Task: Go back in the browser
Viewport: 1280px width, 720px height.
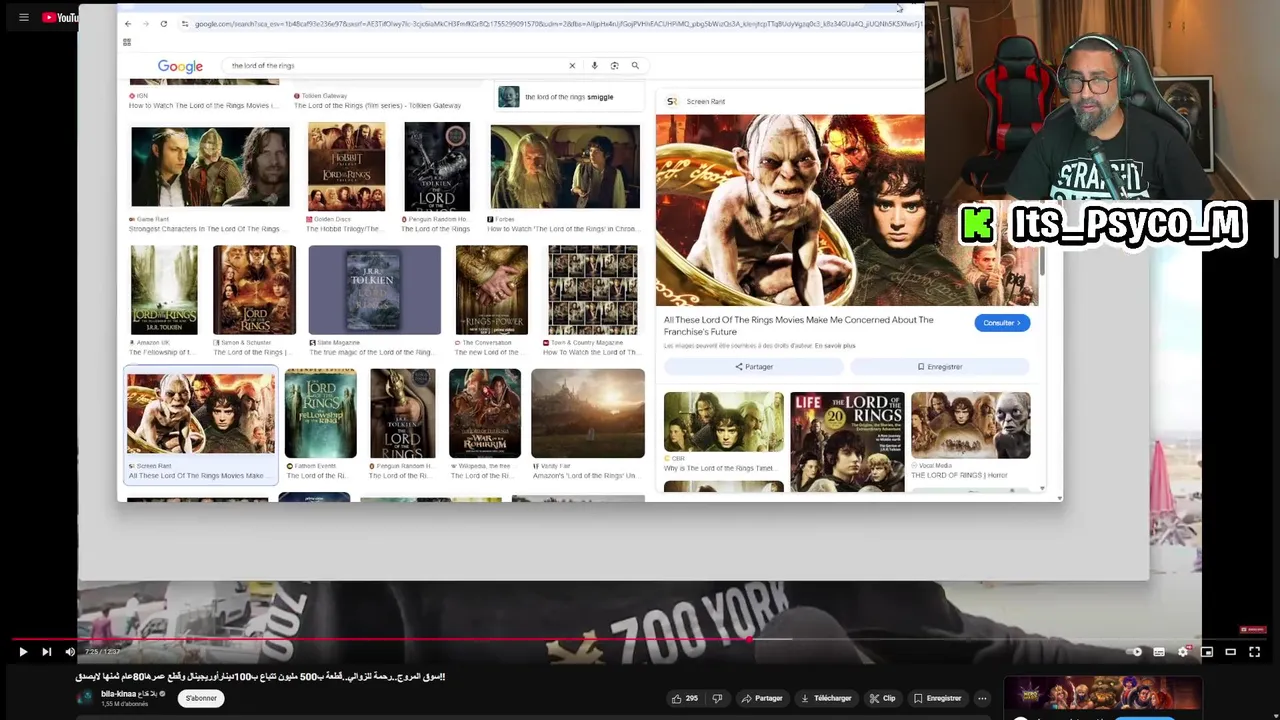Action: coord(127,24)
